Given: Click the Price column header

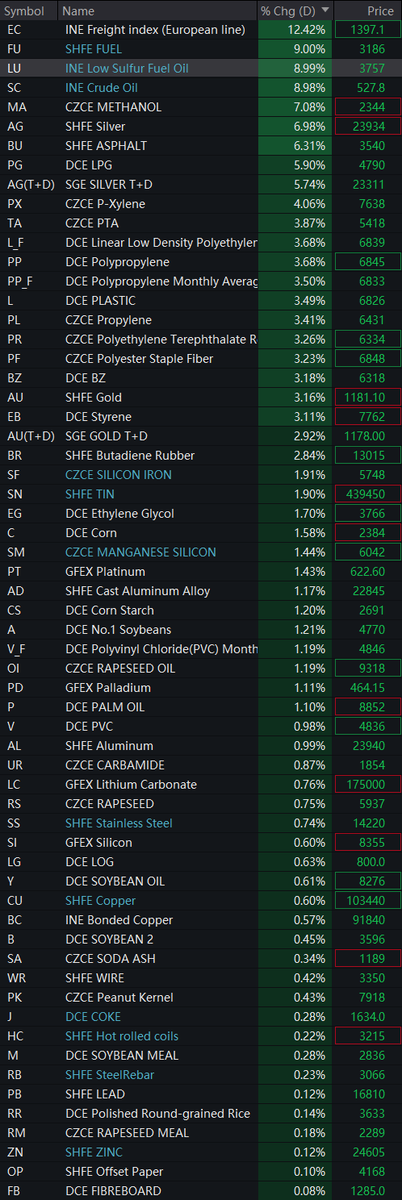Looking at the screenshot, I should pyautogui.click(x=380, y=10).
